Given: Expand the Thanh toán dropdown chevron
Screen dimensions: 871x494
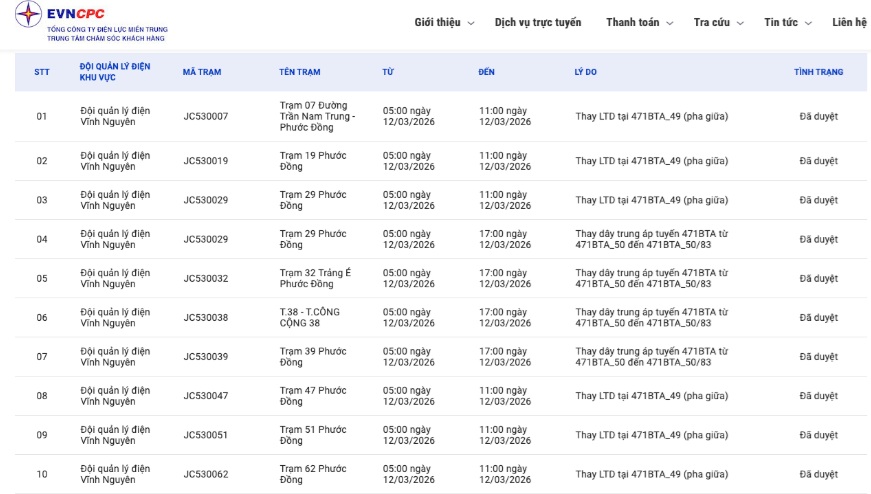Looking at the screenshot, I should tap(670, 23).
